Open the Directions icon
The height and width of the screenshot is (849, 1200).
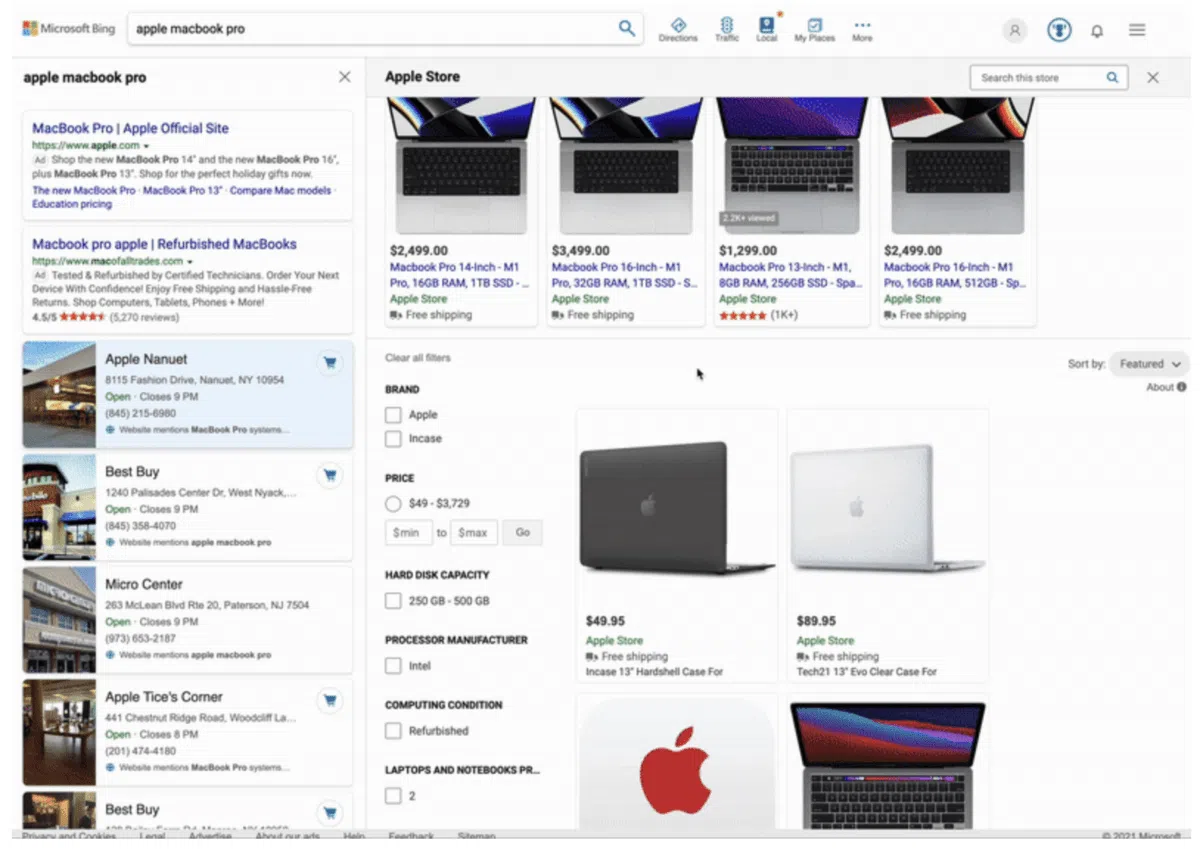tap(678, 28)
